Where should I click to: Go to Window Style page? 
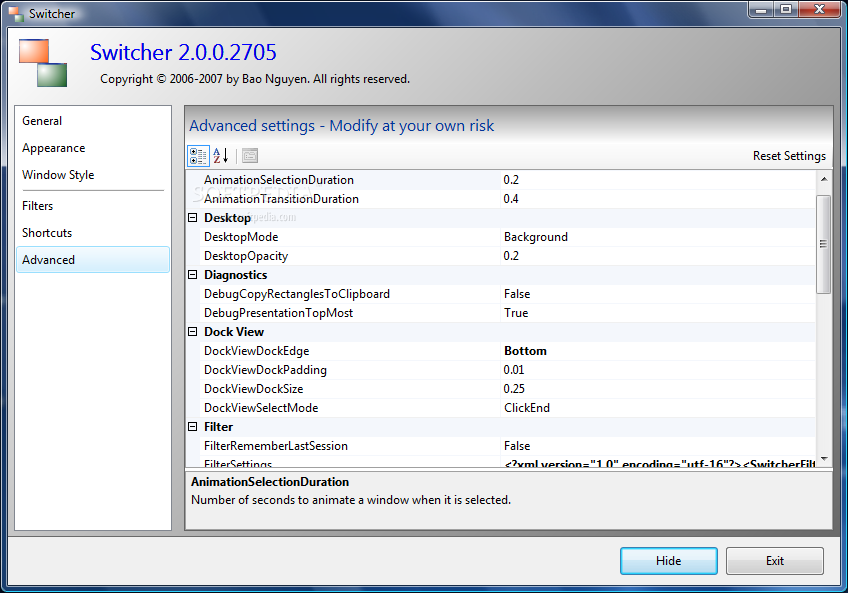coord(93,175)
